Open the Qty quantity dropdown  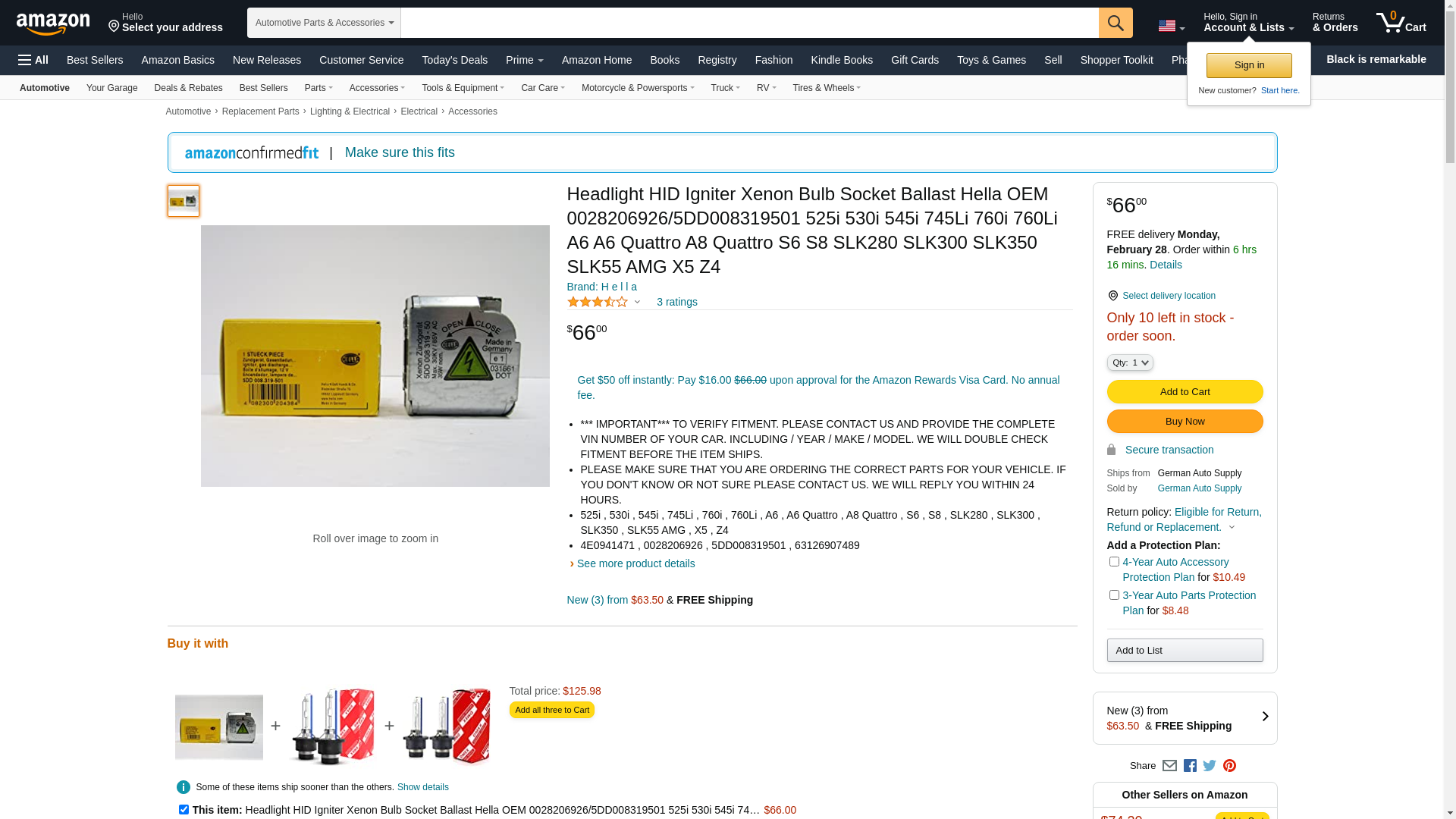[1130, 363]
